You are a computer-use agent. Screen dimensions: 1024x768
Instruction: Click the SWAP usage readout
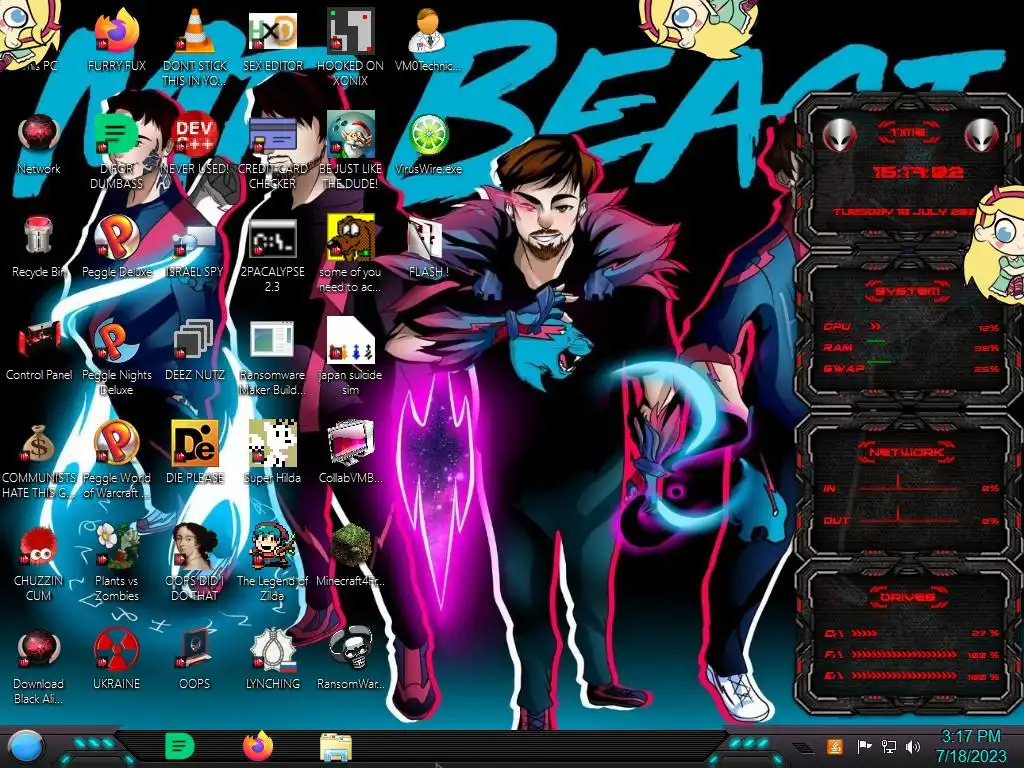click(x=987, y=369)
